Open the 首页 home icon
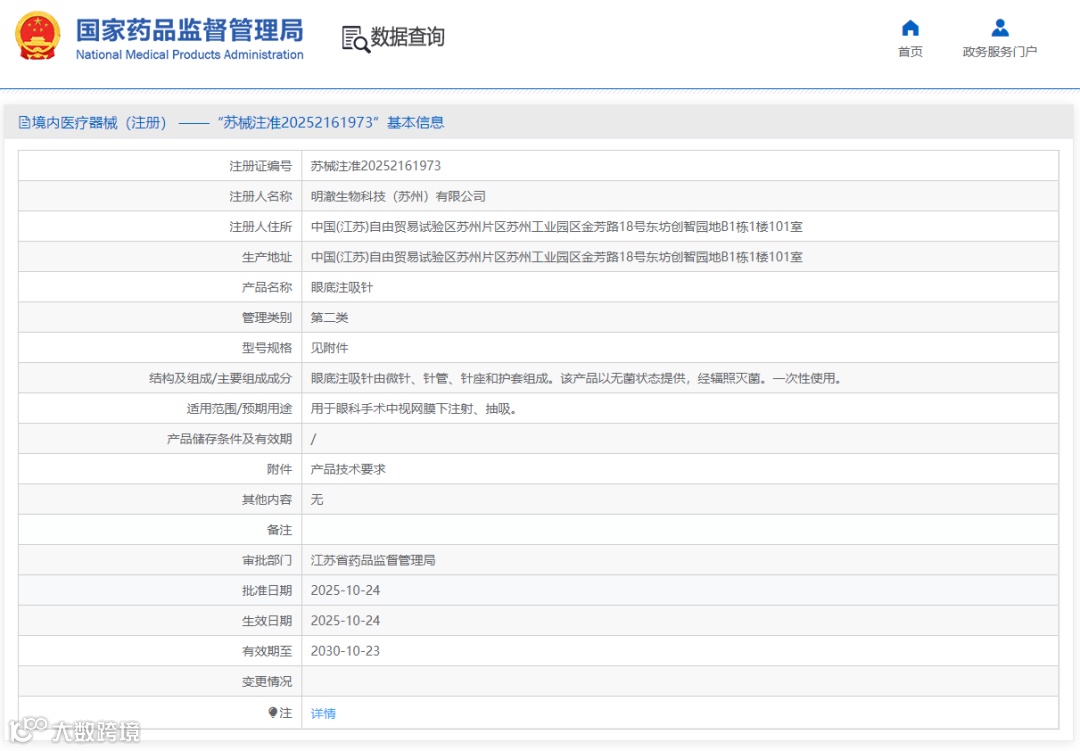Image resolution: width=1080 pixels, height=751 pixels. tap(910, 28)
